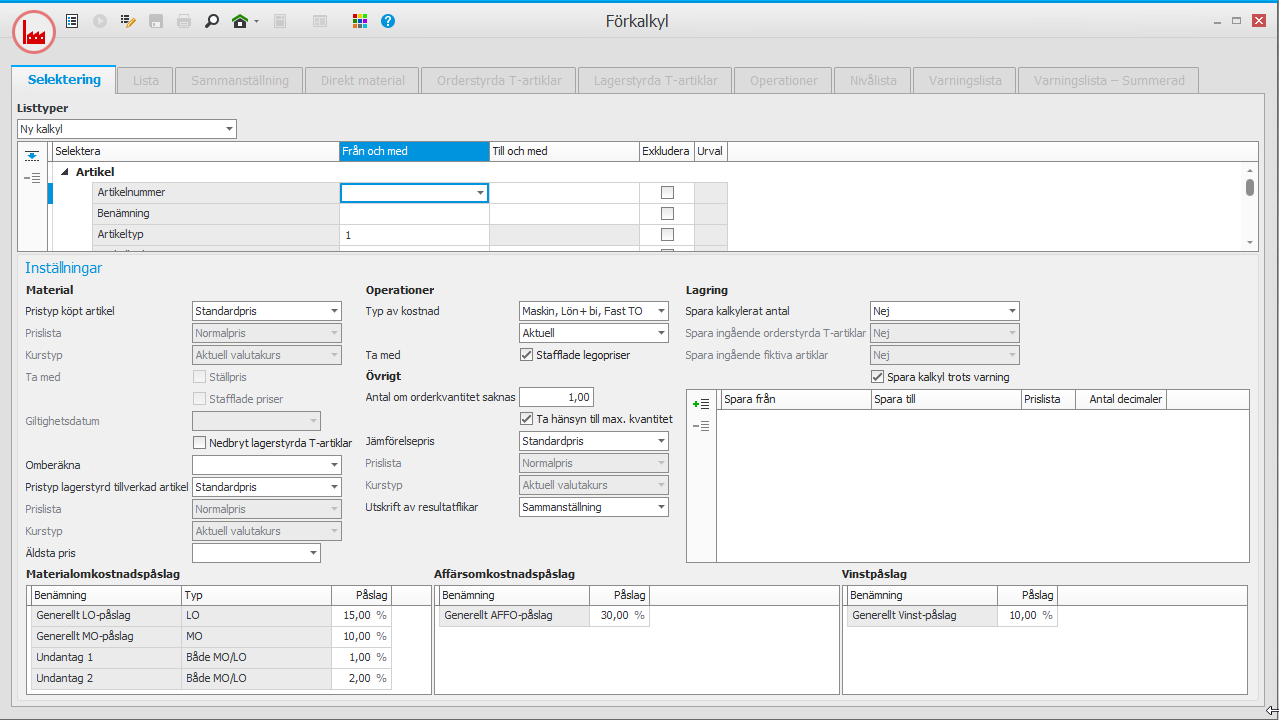Click the Artikeltyp value cell
This screenshot has width=1279, height=720.
coord(414,234)
